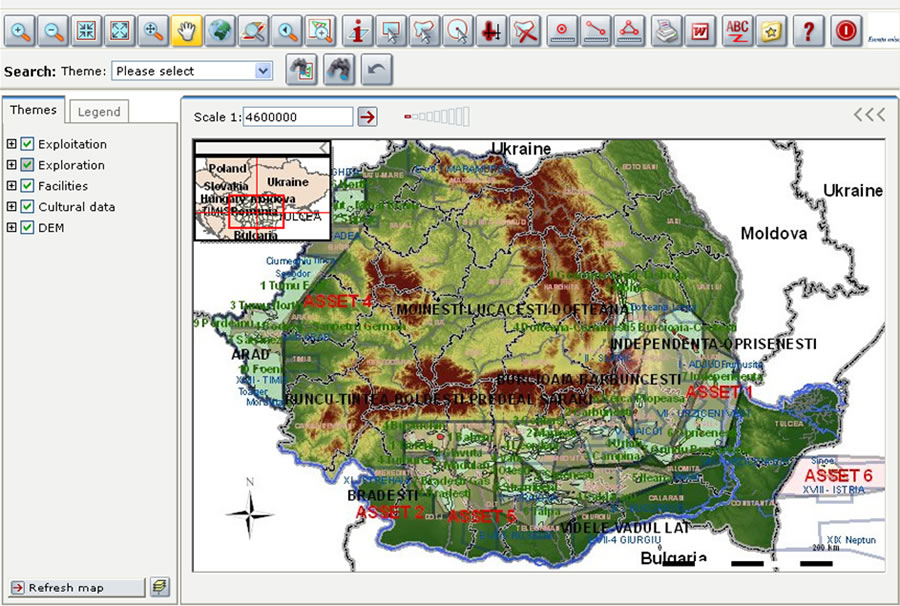The width and height of the screenshot is (900, 606).
Task: Select the Zoom Out magnifier tool
Action: click(53, 30)
